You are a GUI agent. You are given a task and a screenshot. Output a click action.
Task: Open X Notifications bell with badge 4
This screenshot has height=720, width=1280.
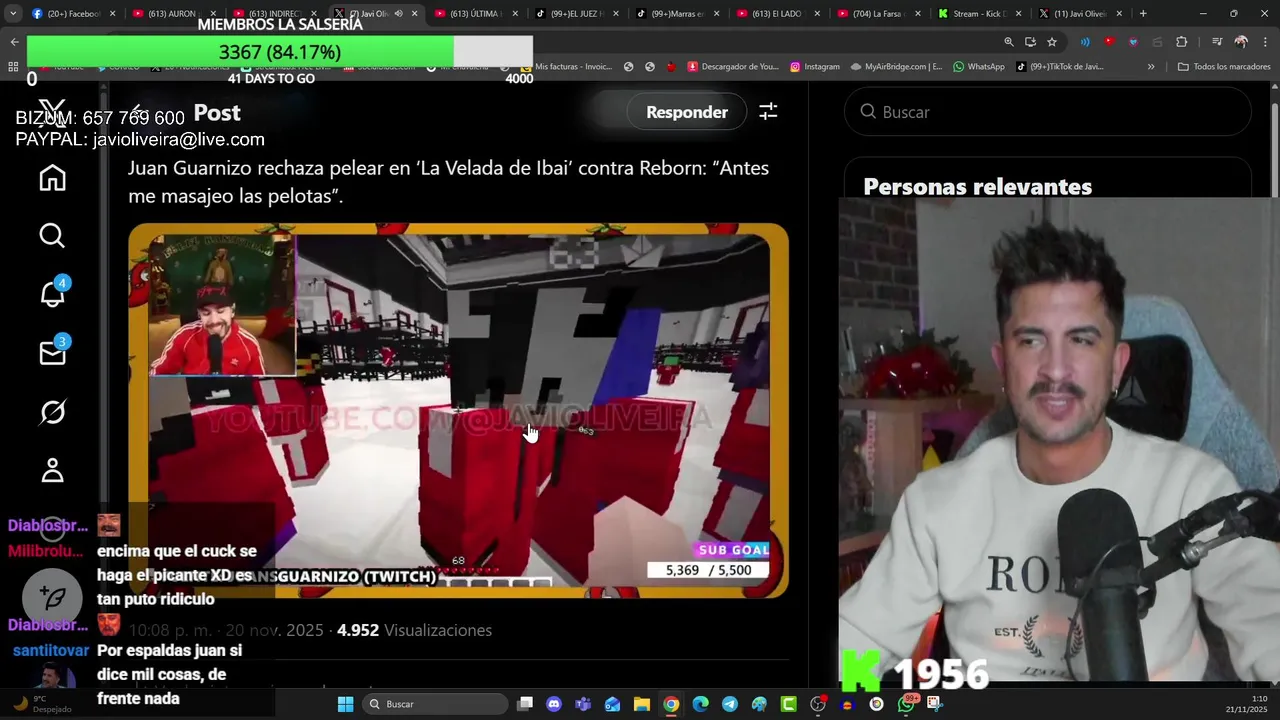[52, 294]
